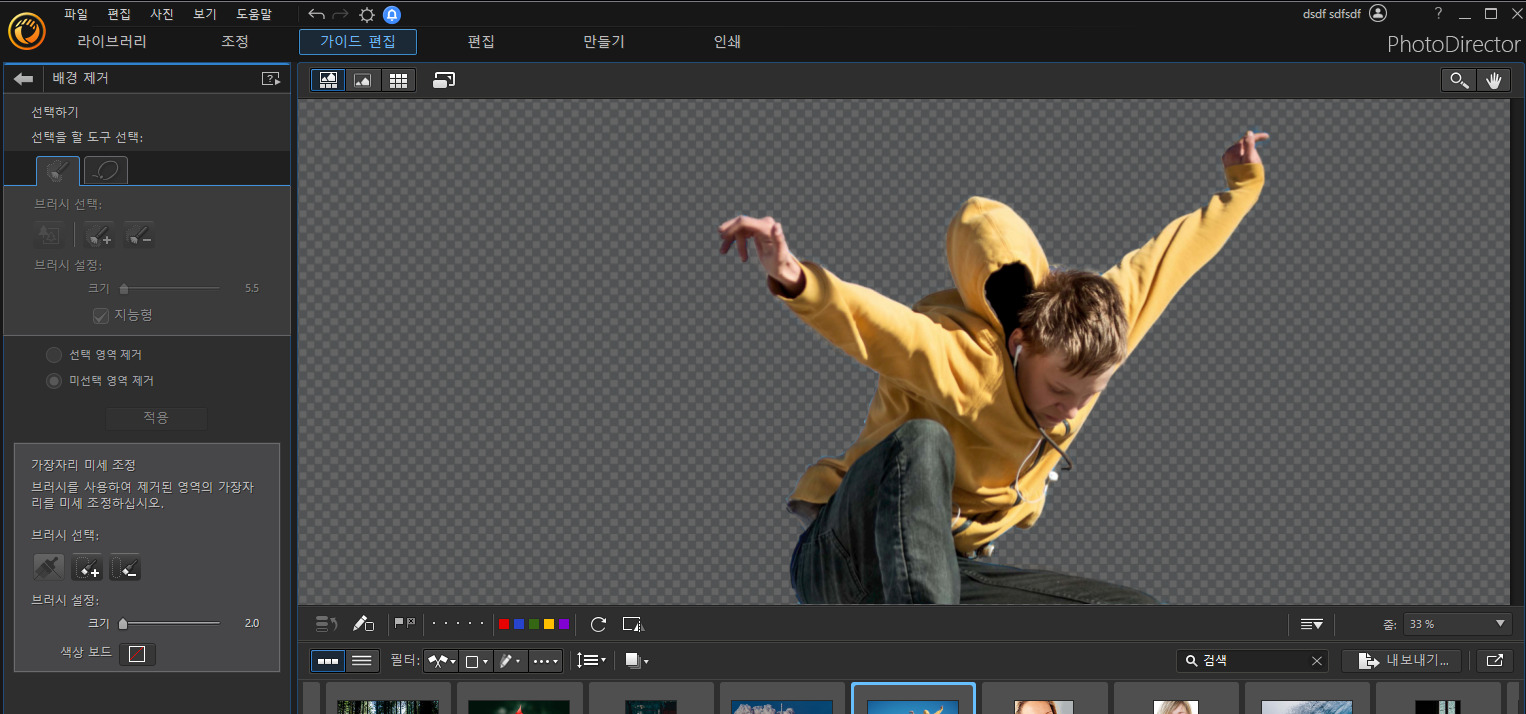Switch filmstrip to list view
This screenshot has width=1526, height=714.
[x=362, y=660]
